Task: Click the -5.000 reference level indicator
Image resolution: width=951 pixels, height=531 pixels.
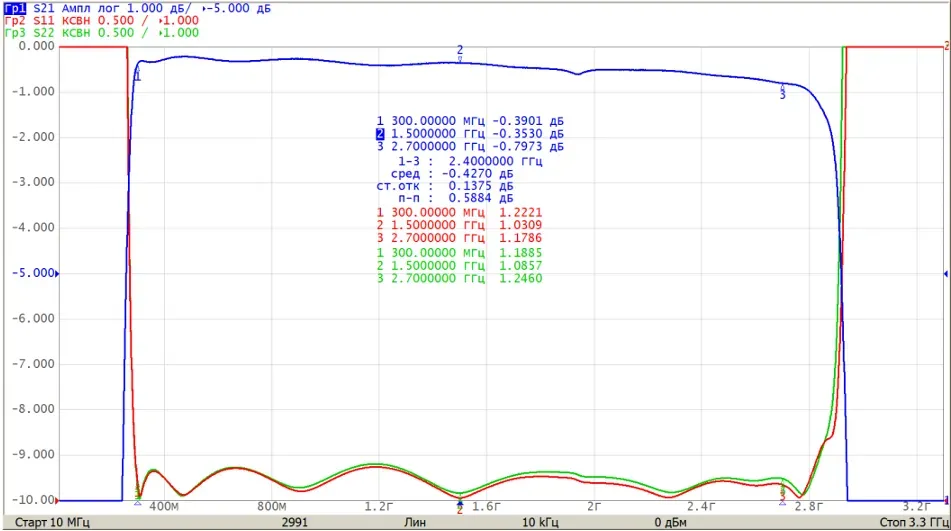Action: tap(35, 273)
